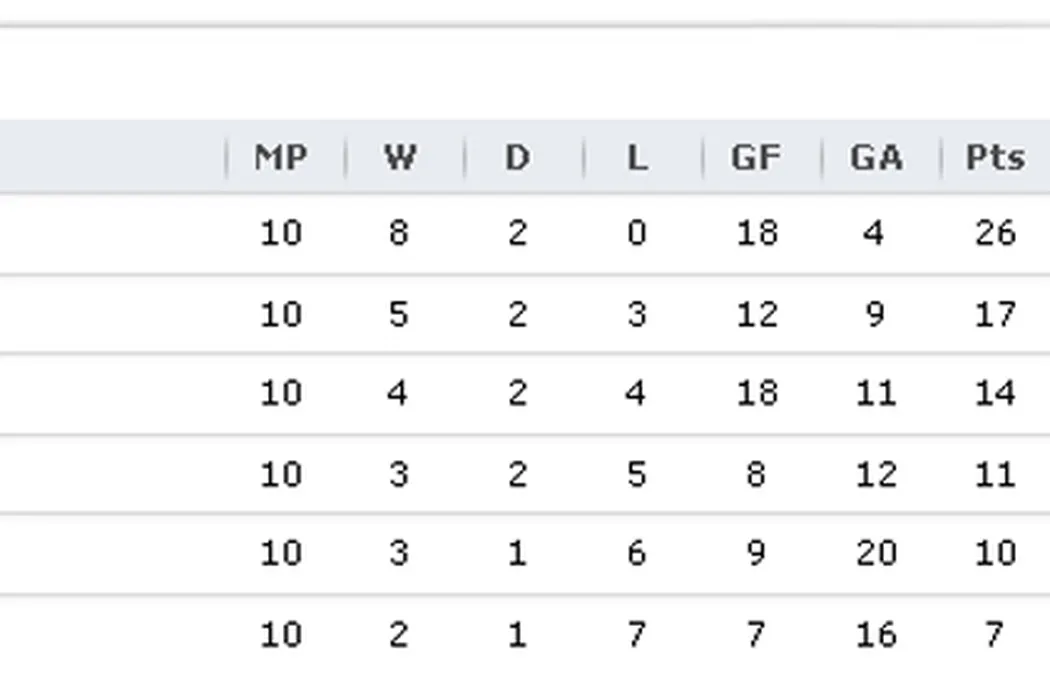The width and height of the screenshot is (1050, 700).
Task: Sort by the GF column header
Action: [x=755, y=158]
